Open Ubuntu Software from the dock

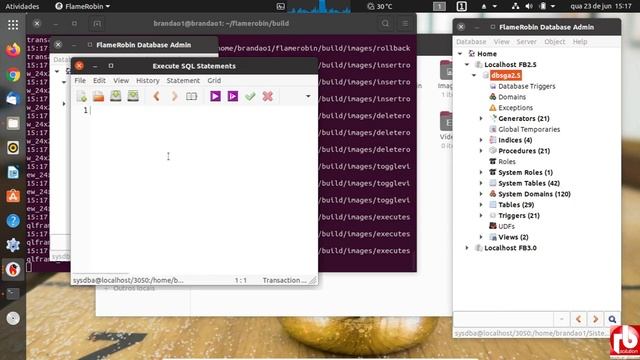pyautogui.click(x=13, y=196)
